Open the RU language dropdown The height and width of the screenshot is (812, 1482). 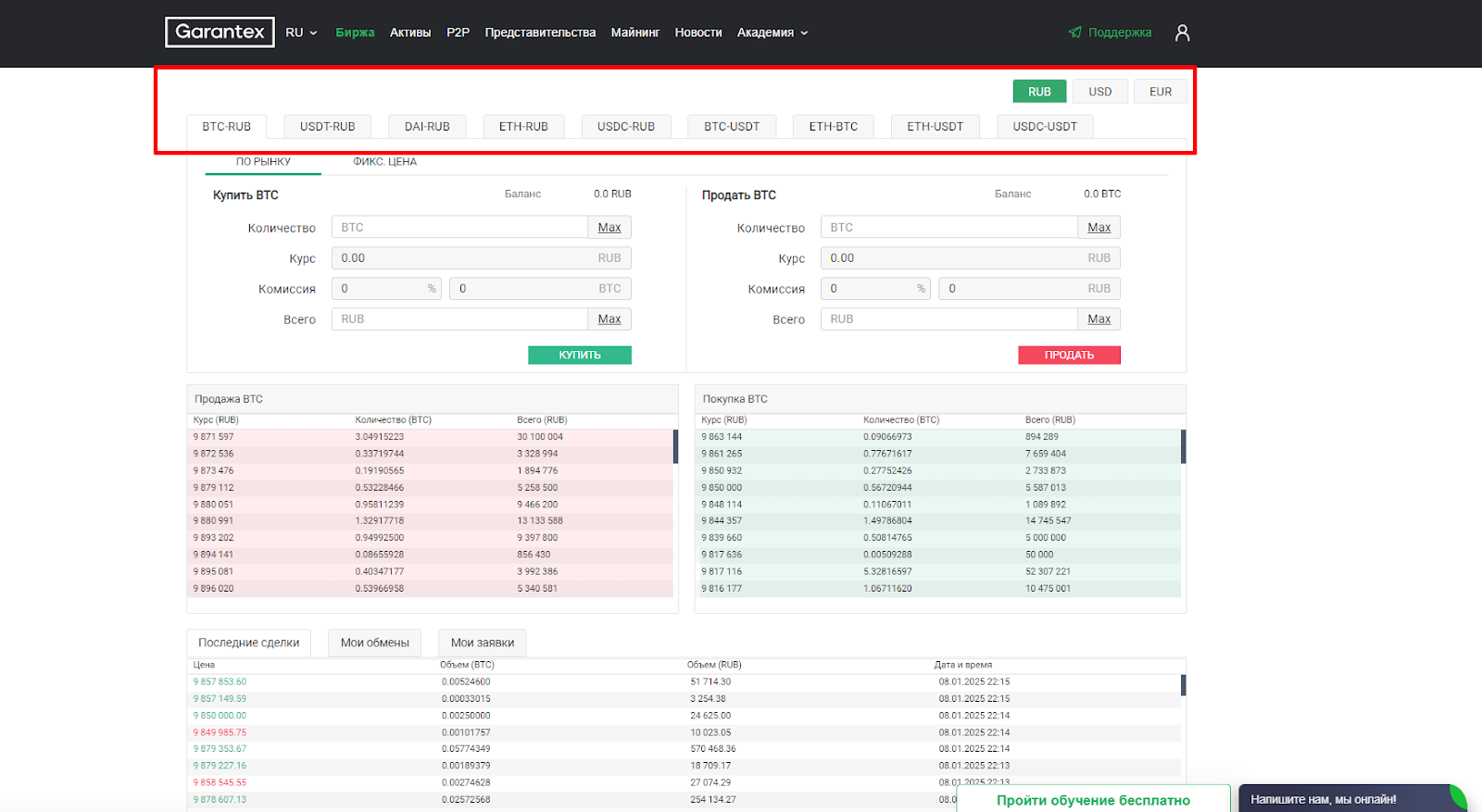[x=301, y=32]
